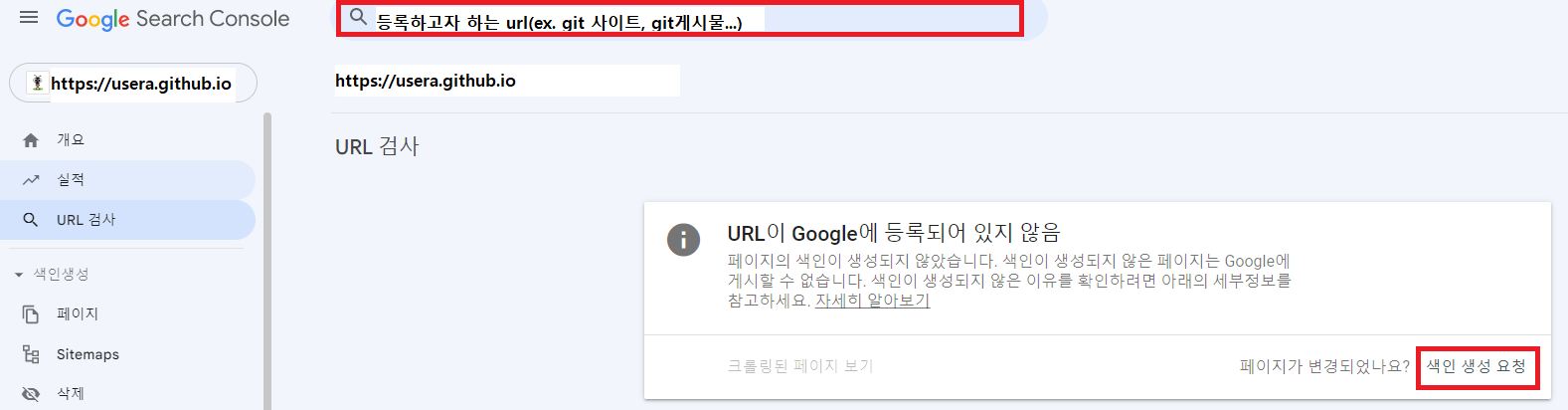
Task: Click the info icon in result card
Action: pyautogui.click(x=683, y=240)
